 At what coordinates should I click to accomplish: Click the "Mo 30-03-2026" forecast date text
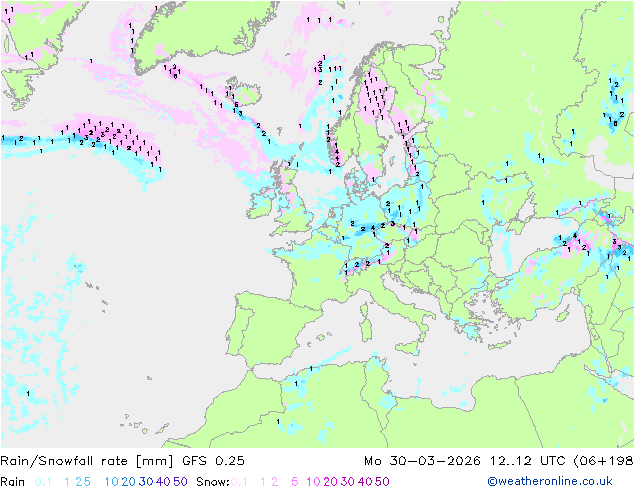pyautogui.click(x=423, y=461)
